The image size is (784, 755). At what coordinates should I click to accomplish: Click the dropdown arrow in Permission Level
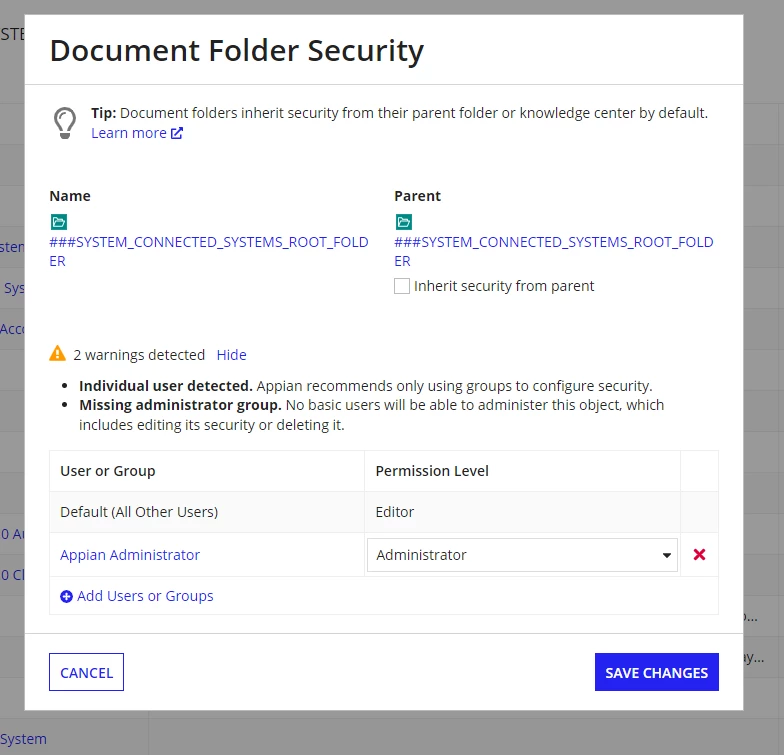[666, 556]
